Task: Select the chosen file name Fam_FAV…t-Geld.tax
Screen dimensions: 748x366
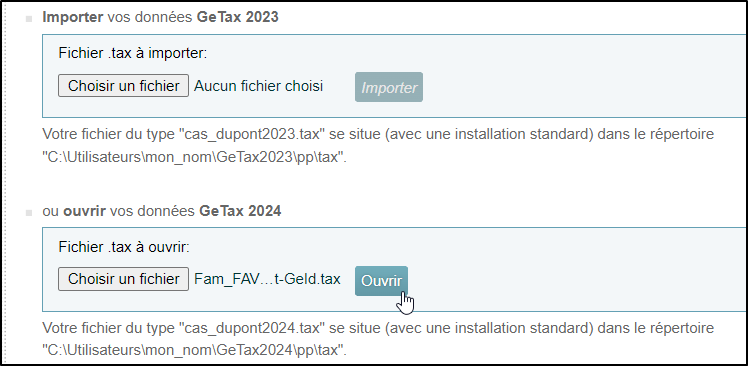Action: point(267,279)
